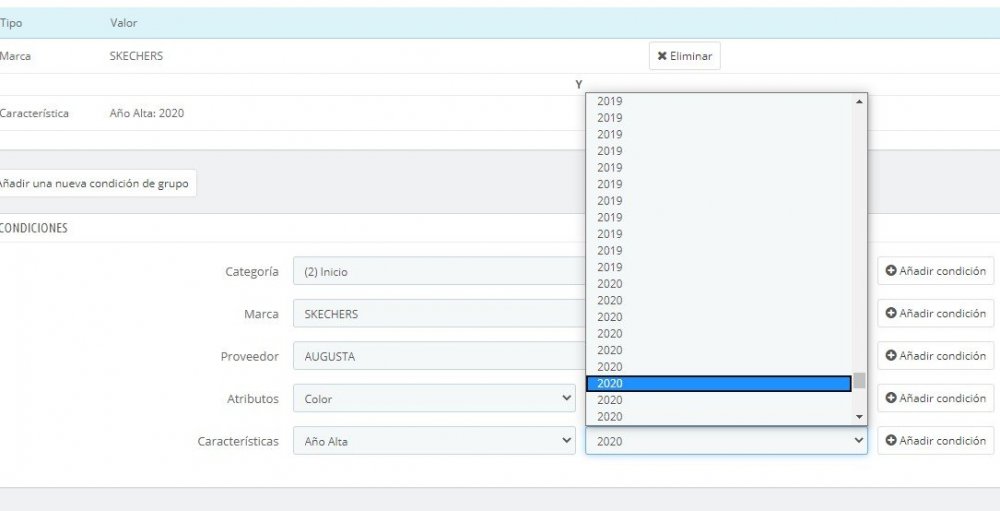1000x511 pixels.
Task: Click the dropdown list scroll-down arrow
Action: pyautogui.click(x=859, y=417)
